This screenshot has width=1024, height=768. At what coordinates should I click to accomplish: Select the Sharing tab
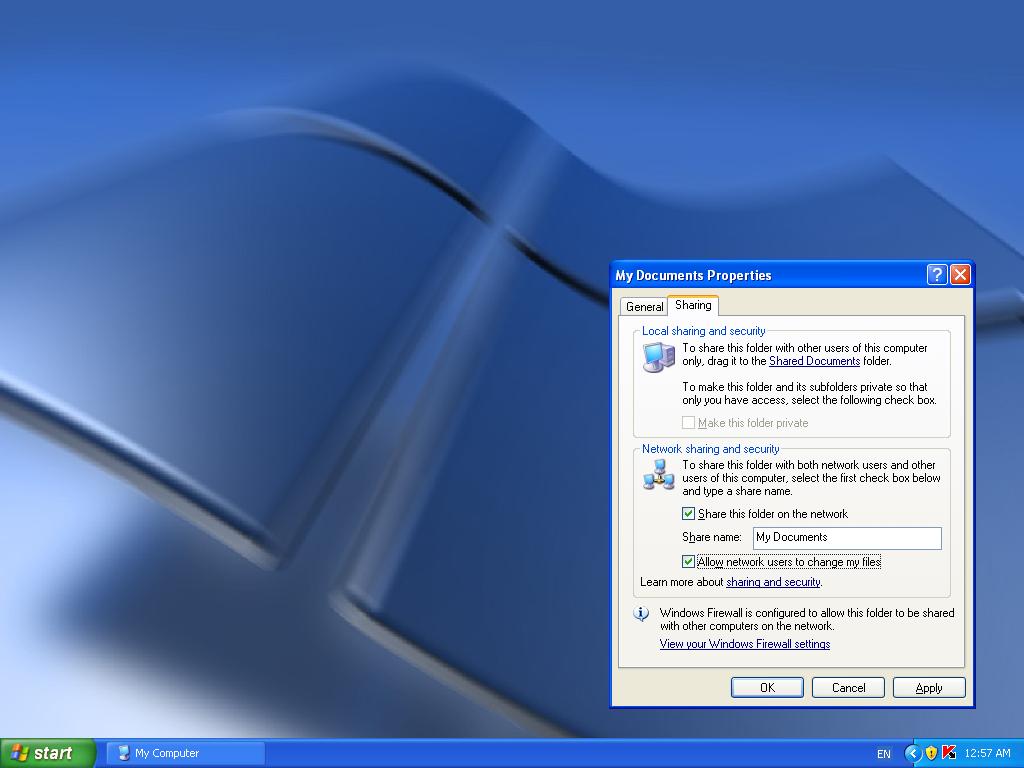[x=693, y=305]
